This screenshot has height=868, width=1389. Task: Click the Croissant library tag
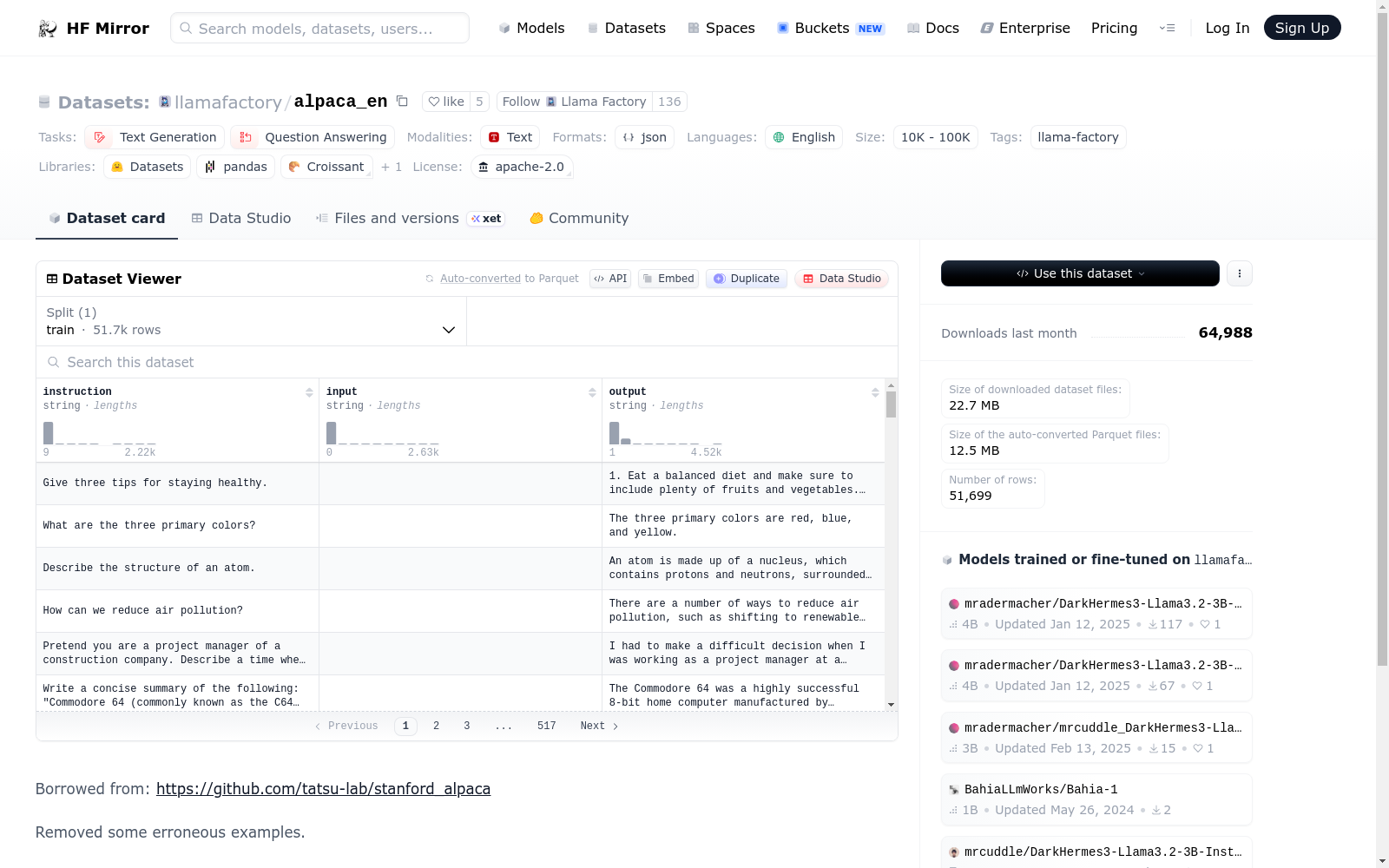326,167
